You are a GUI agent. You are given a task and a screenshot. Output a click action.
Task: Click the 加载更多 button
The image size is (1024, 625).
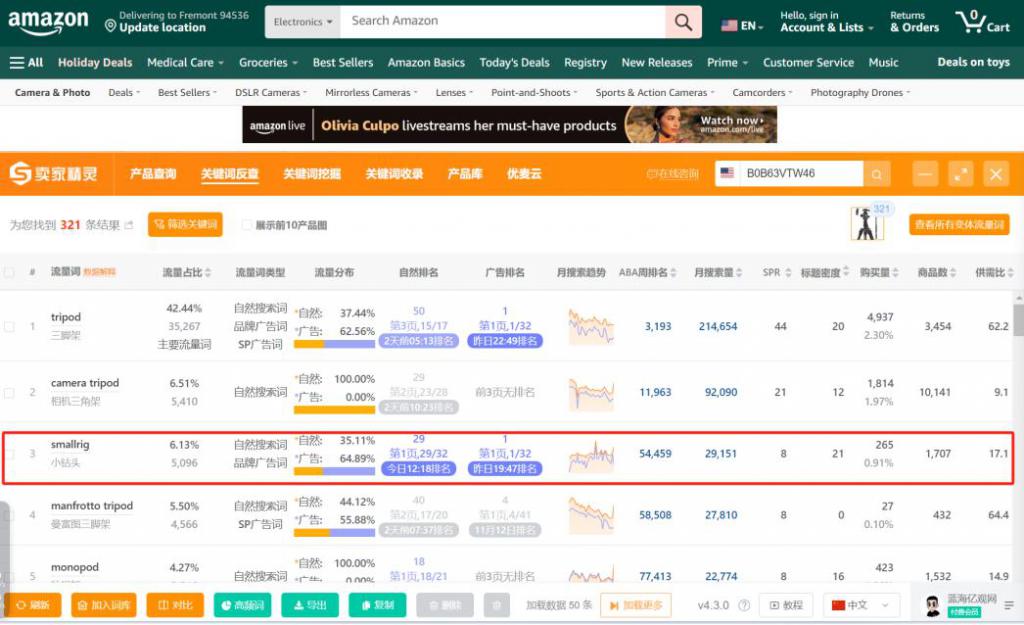(635, 605)
